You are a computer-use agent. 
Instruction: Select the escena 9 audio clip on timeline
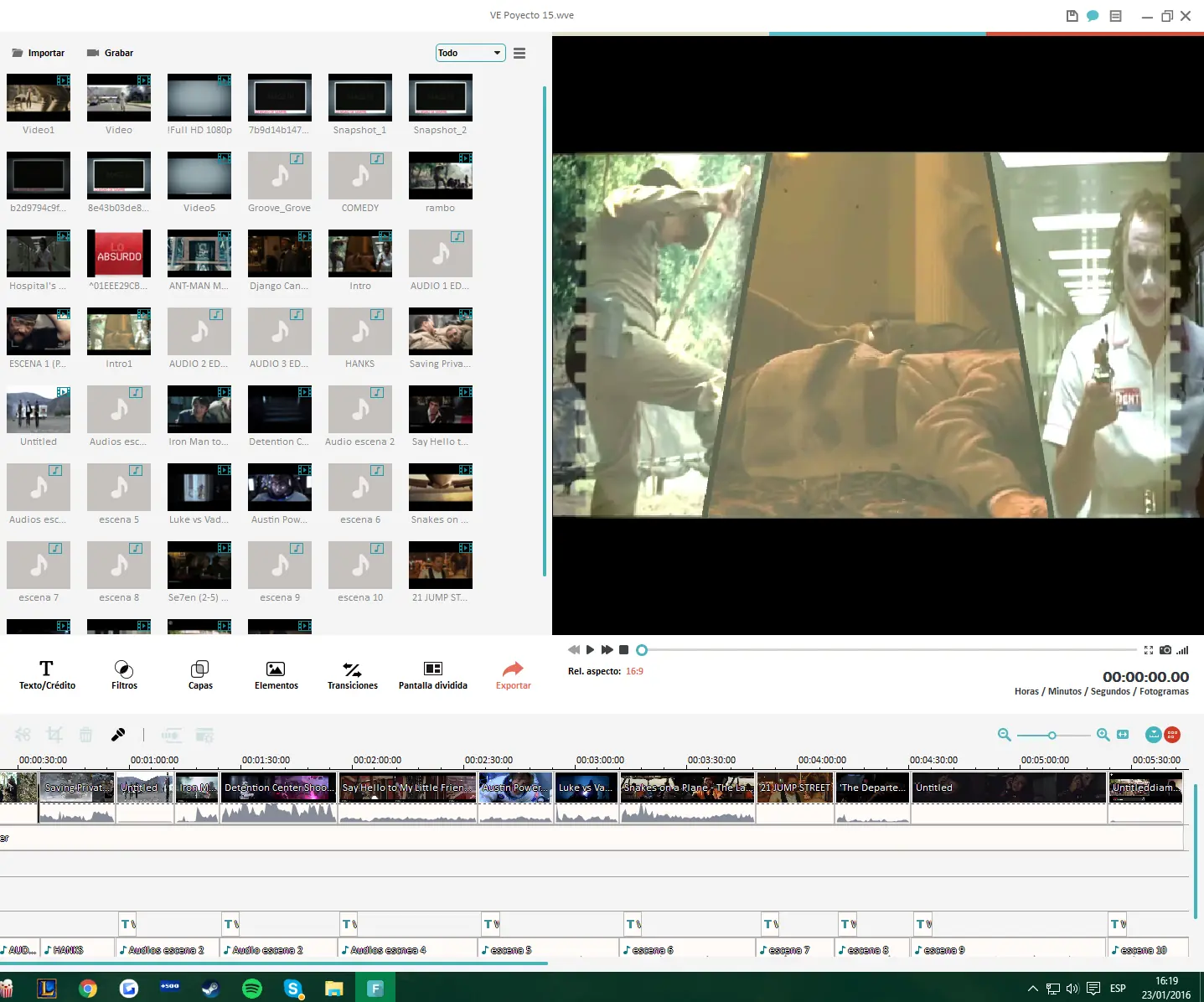1009,949
